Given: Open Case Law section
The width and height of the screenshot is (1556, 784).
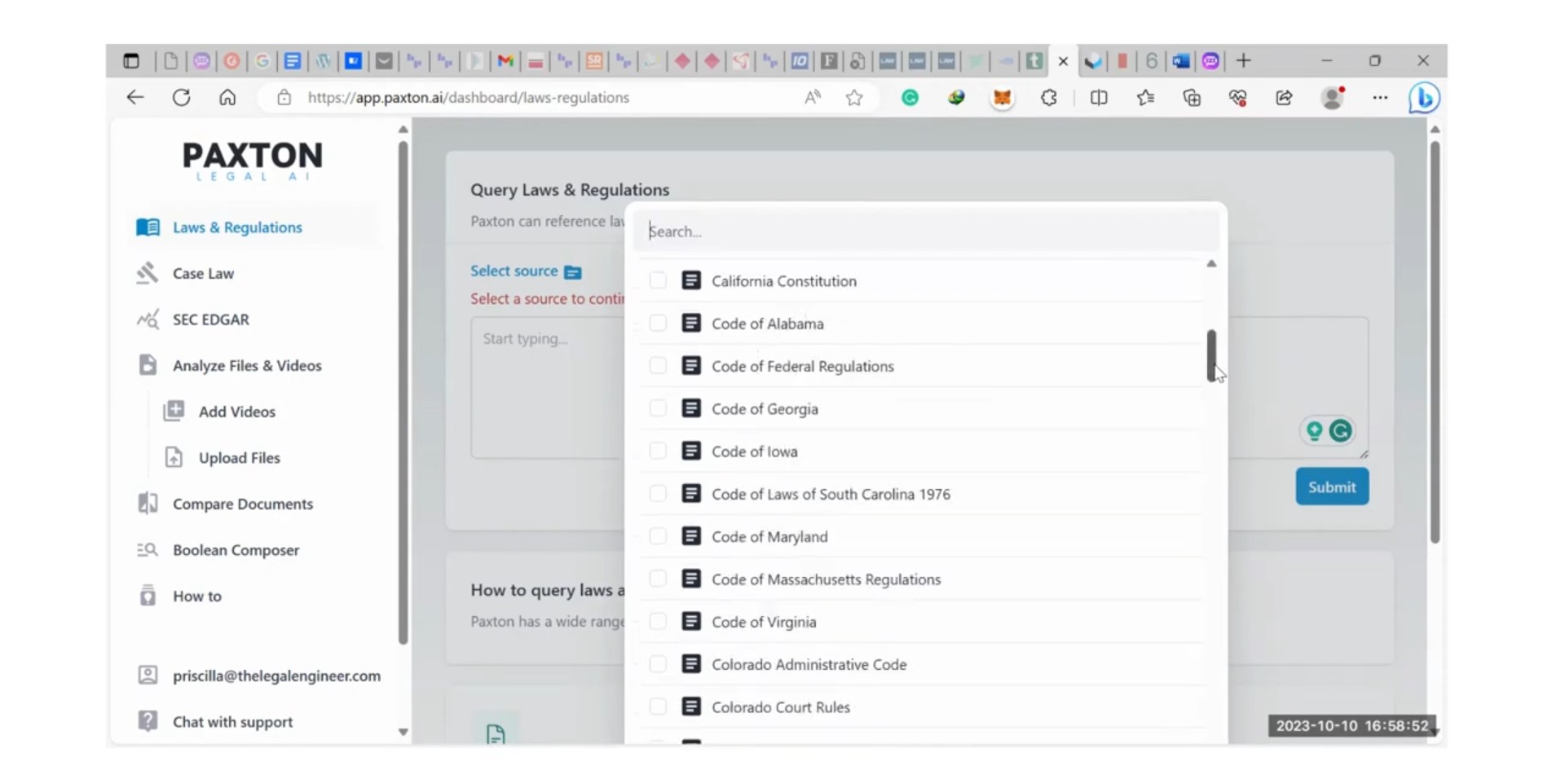Looking at the screenshot, I should coord(203,274).
